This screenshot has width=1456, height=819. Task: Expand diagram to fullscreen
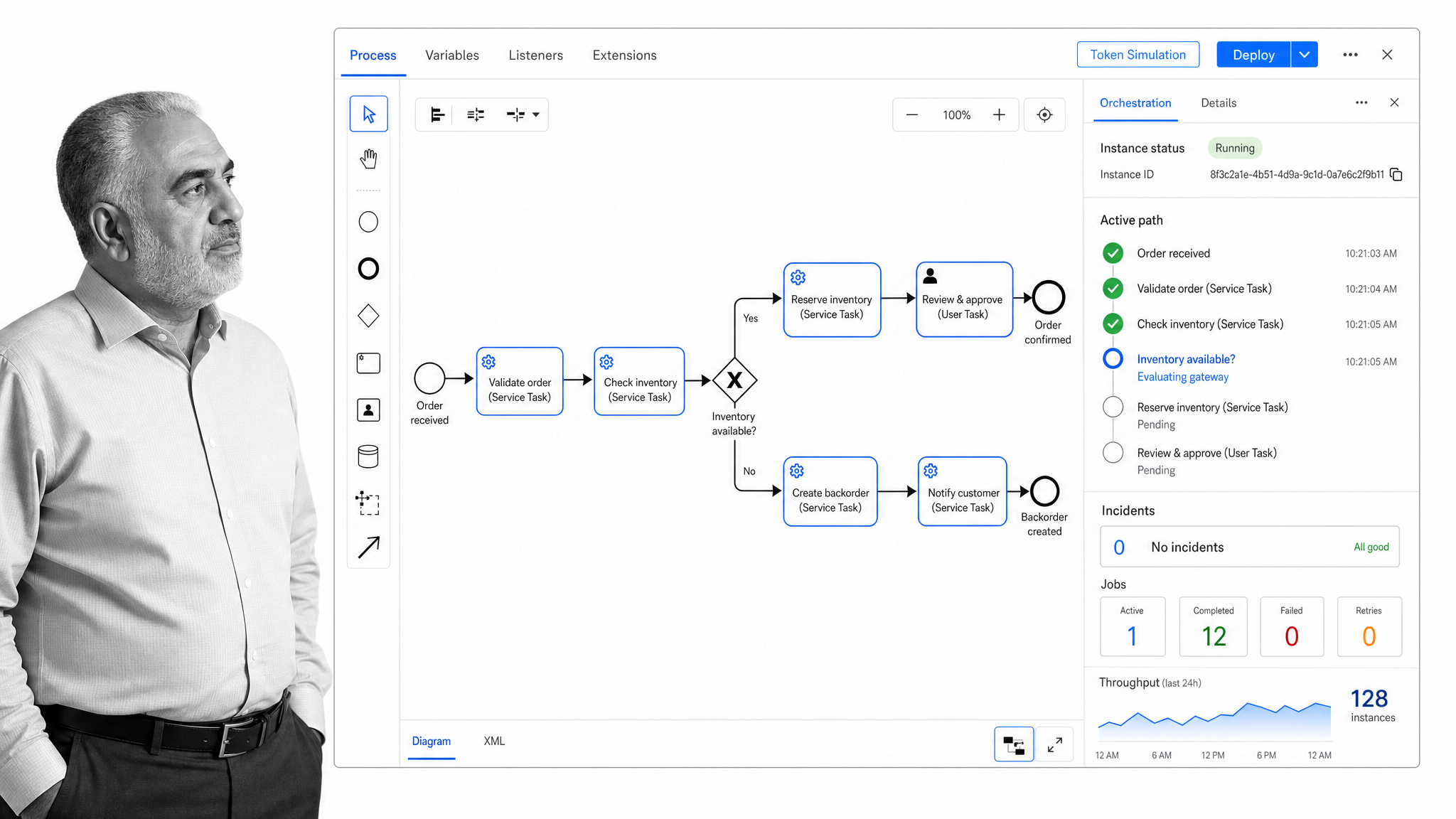coord(1055,744)
